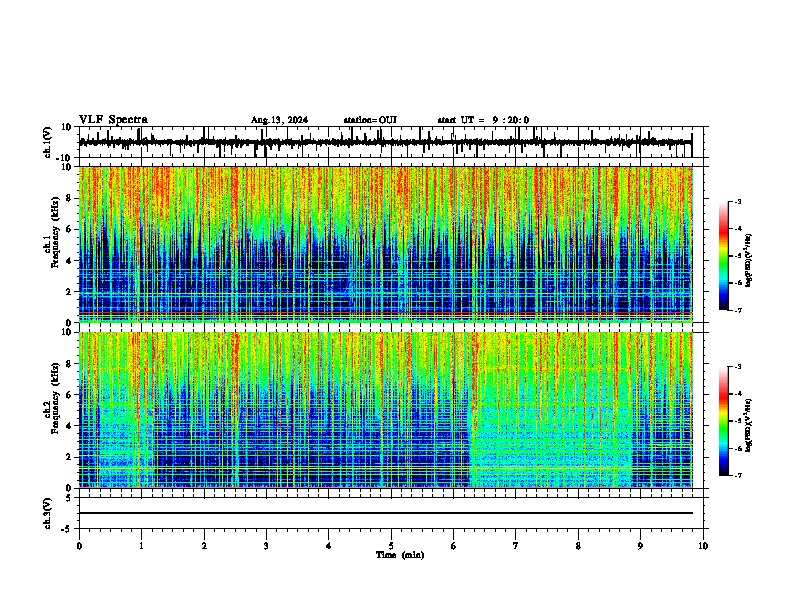792x612 pixels.
Task: Click the "Aug.13, 2024" date label
Action: click(x=279, y=120)
